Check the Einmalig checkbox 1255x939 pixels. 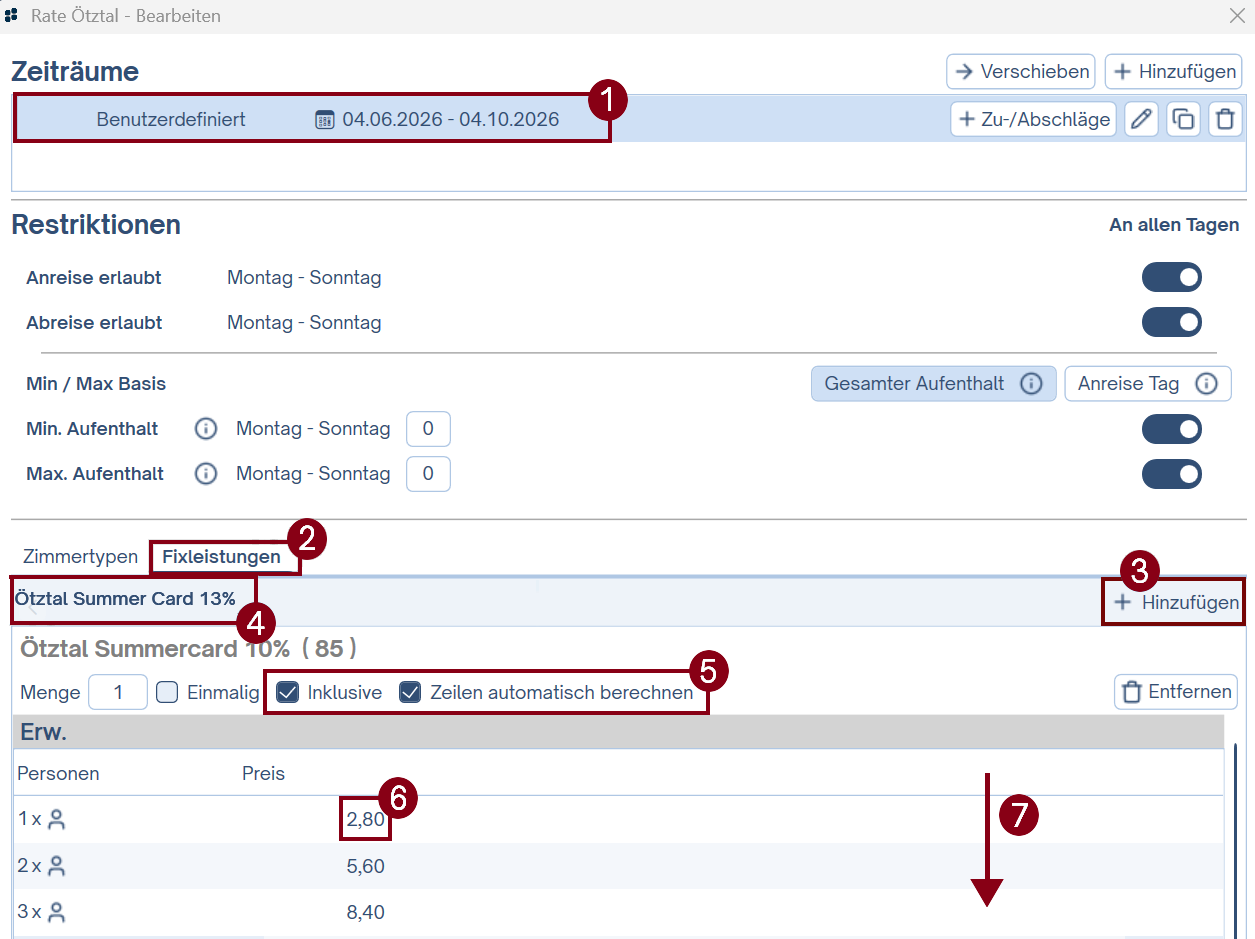(168, 692)
